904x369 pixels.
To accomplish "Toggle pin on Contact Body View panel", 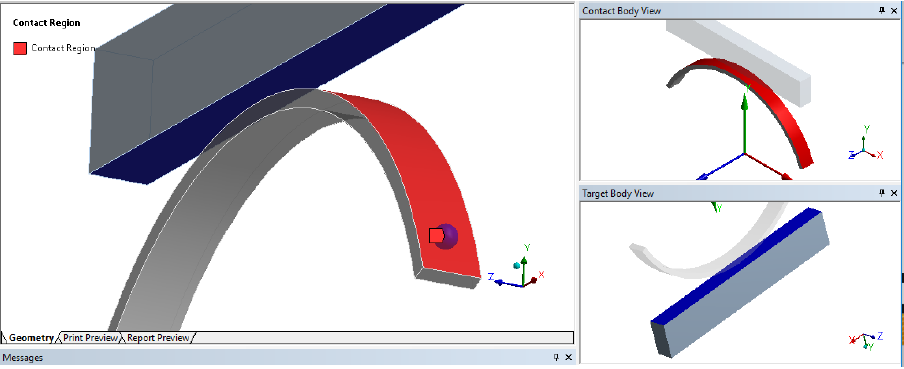I will click(x=882, y=10).
